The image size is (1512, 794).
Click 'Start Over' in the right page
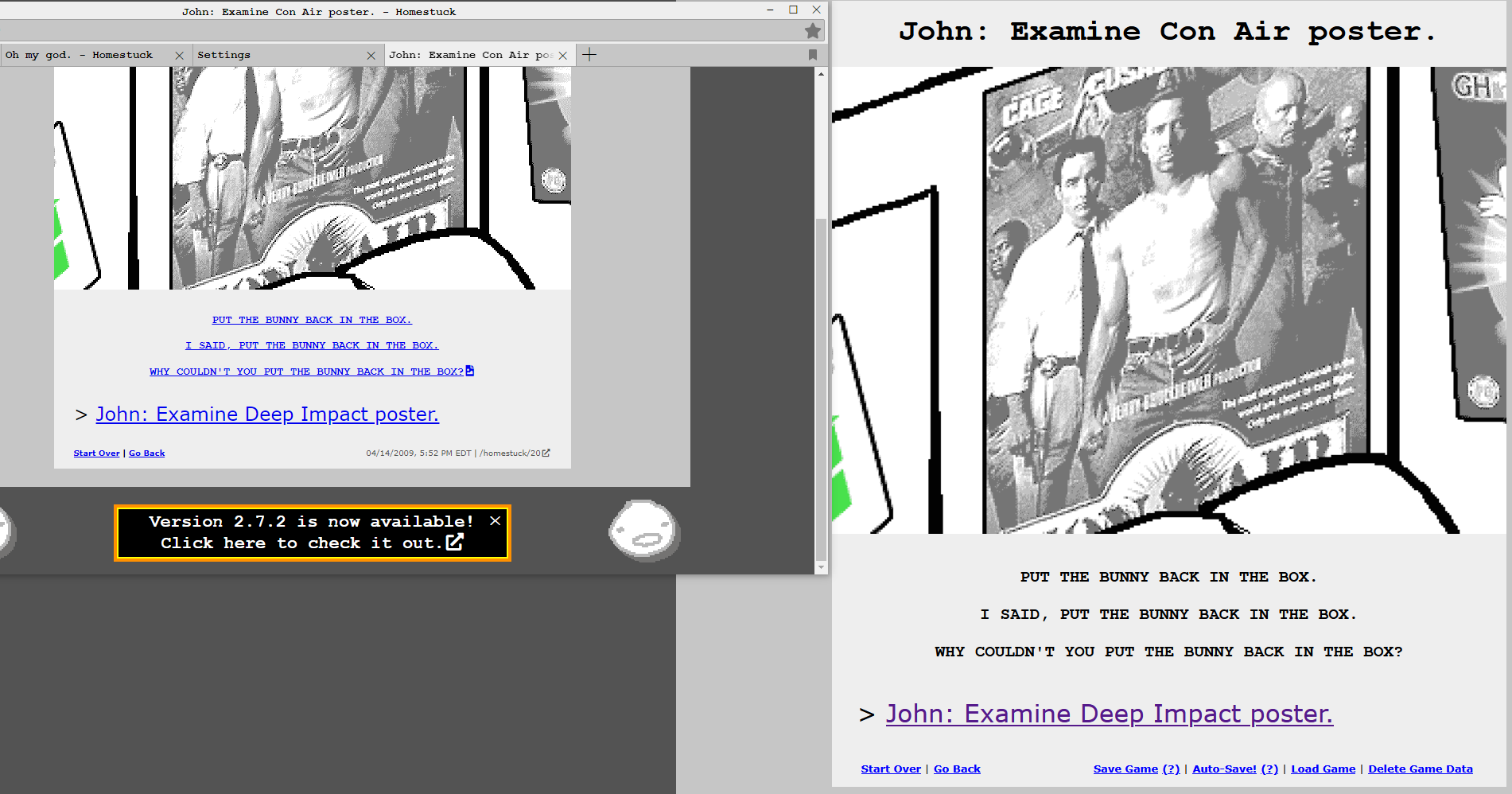point(891,769)
